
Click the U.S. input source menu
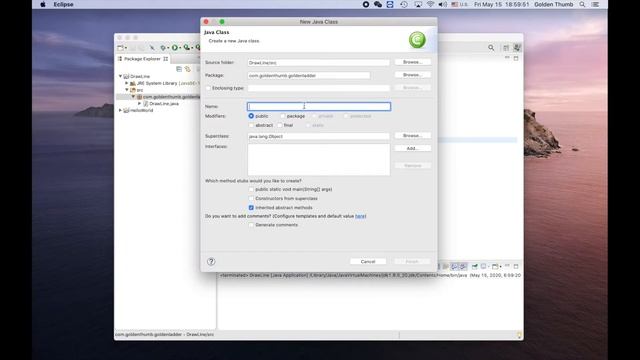point(459,4)
